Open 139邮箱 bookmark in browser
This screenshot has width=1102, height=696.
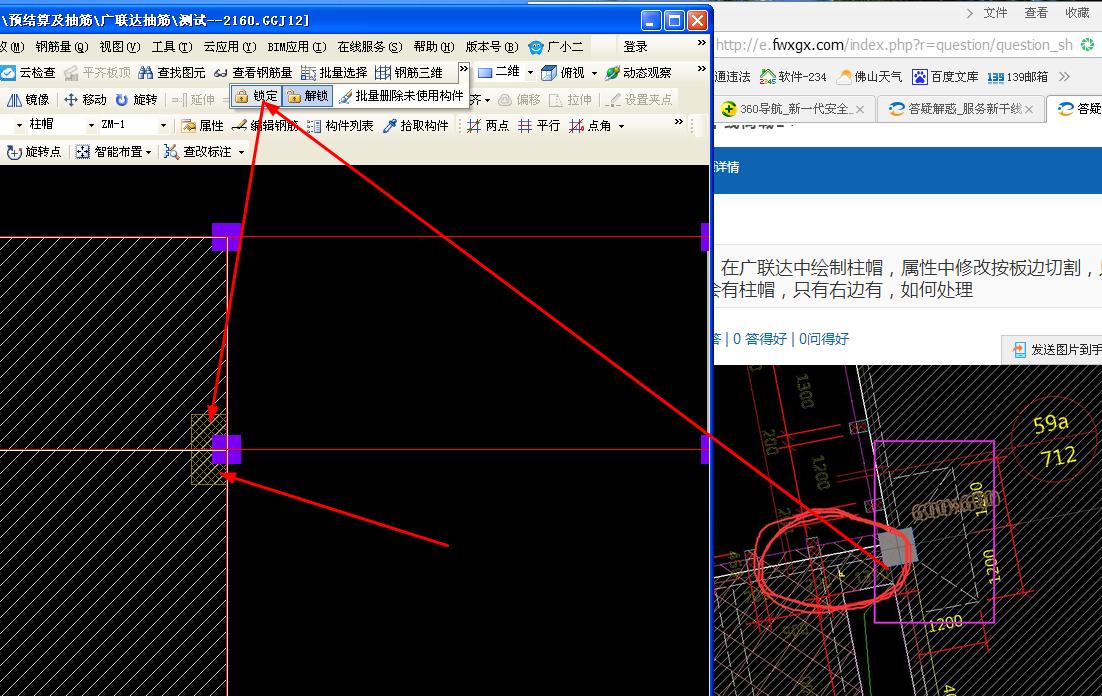click(x=1018, y=77)
